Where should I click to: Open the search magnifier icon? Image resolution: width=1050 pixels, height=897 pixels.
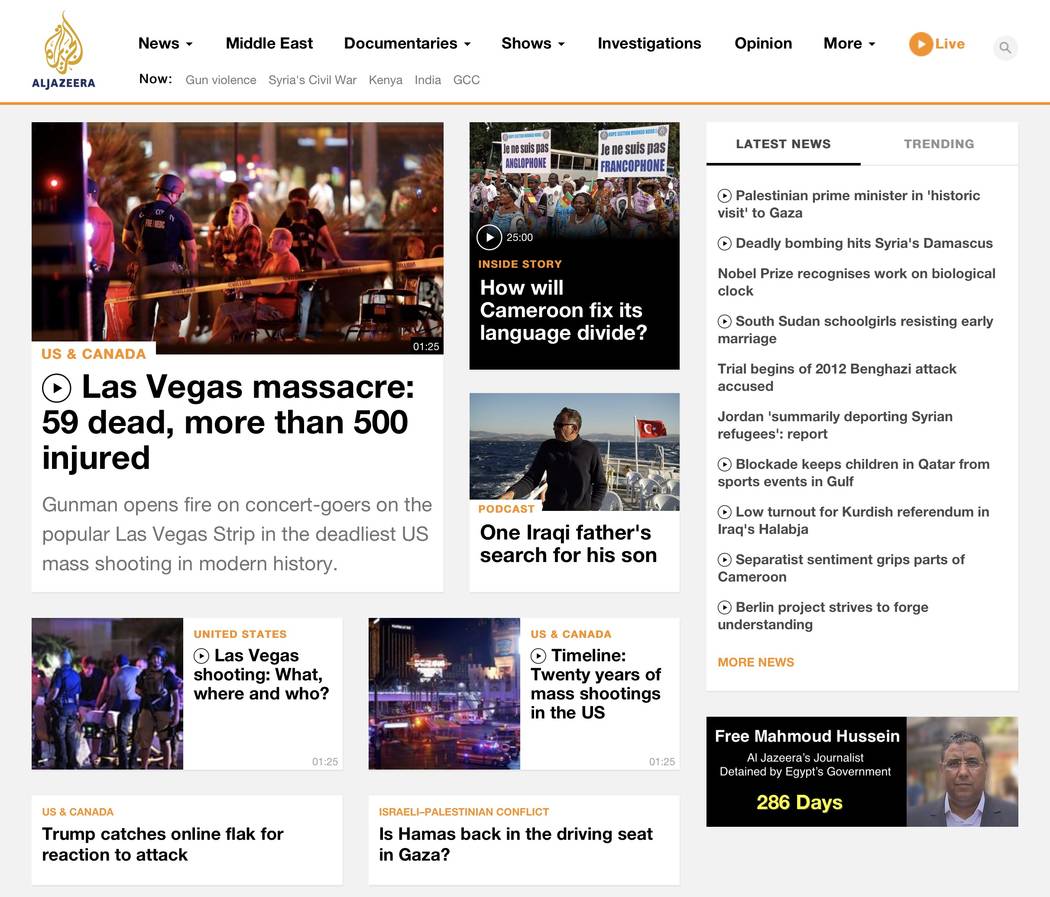pos(1004,48)
